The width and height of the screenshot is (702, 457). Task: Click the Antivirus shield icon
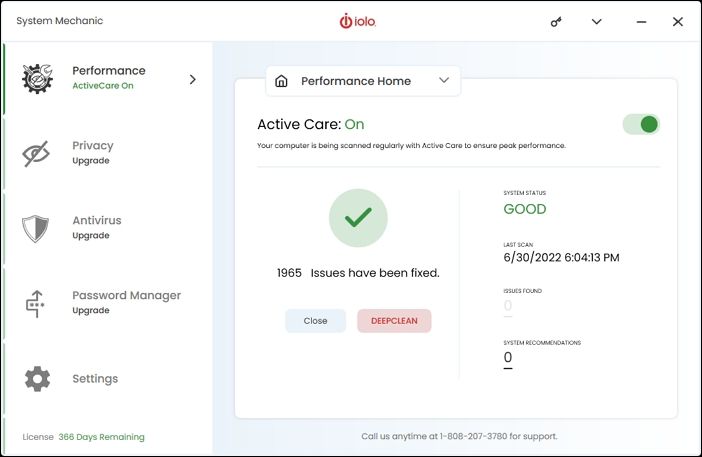tap(35, 229)
